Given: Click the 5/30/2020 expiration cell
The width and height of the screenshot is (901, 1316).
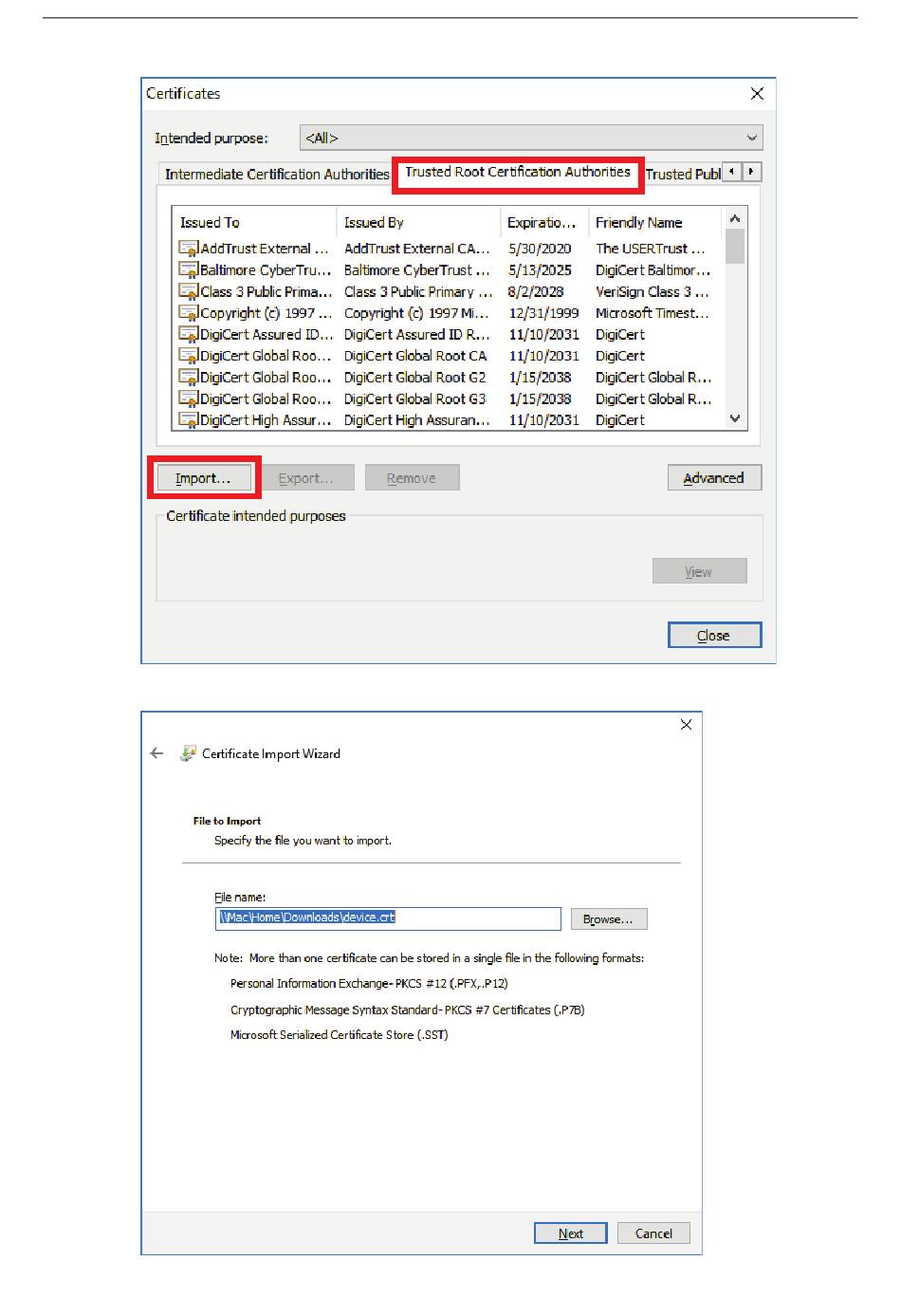Looking at the screenshot, I should coord(540,249).
